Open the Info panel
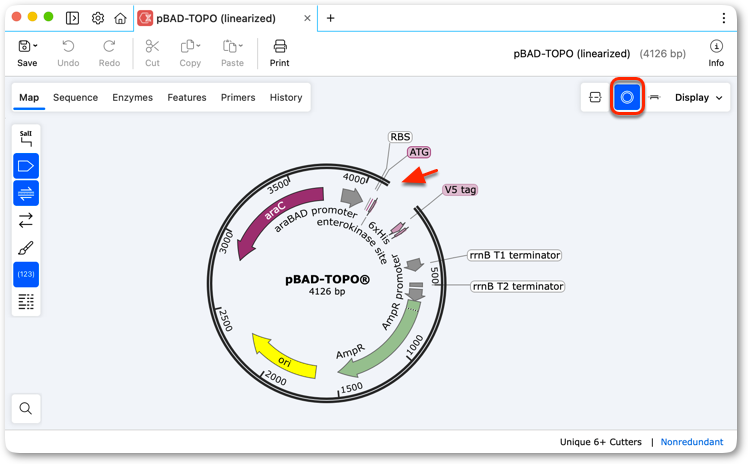Viewport: 748px width, 464px height. pyautogui.click(x=716, y=53)
